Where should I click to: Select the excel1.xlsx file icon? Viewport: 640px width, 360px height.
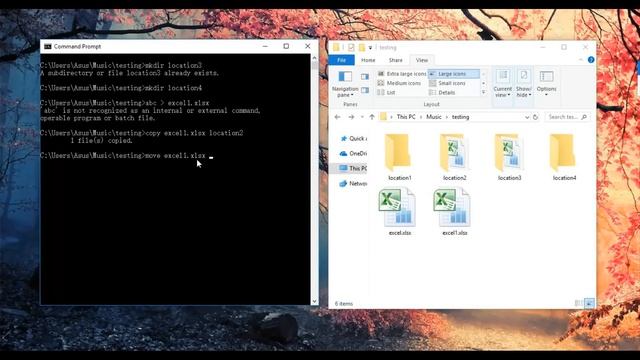point(452,207)
